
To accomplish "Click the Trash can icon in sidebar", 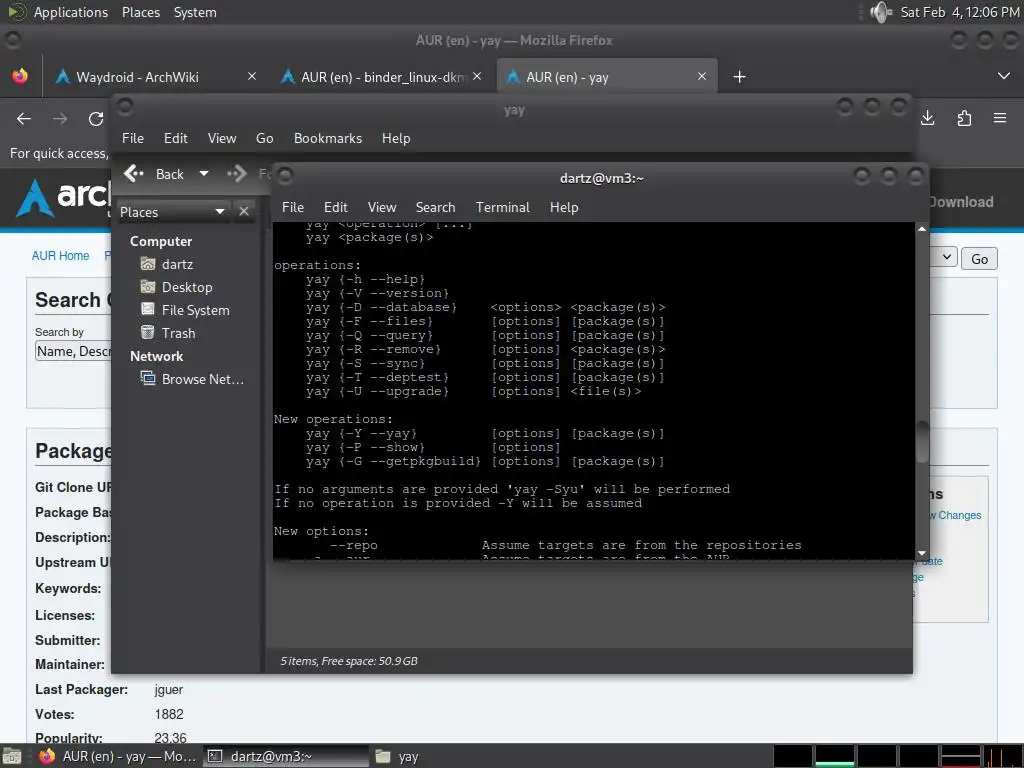I will 148,332.
